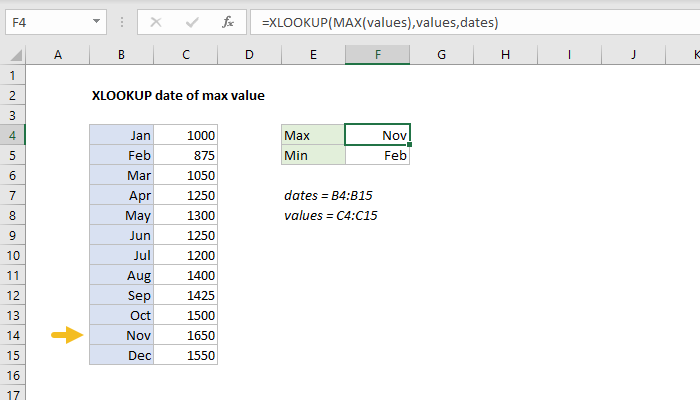The width and height of the screenshot is (700, 400).
Task: Select the yellow arrow shape
Action: [66, 335]
